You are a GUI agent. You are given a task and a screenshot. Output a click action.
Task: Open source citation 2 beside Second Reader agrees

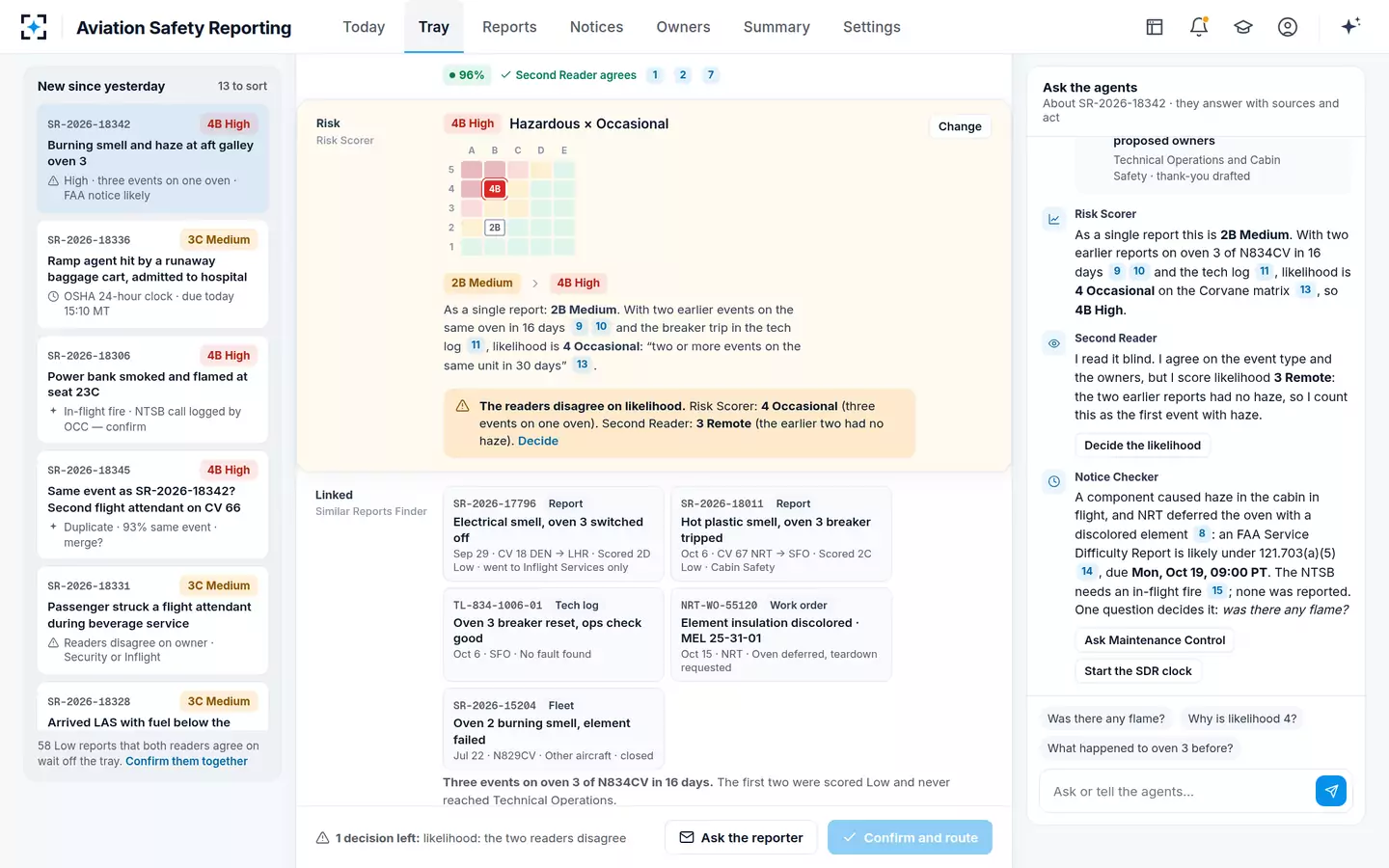(683, 75)
